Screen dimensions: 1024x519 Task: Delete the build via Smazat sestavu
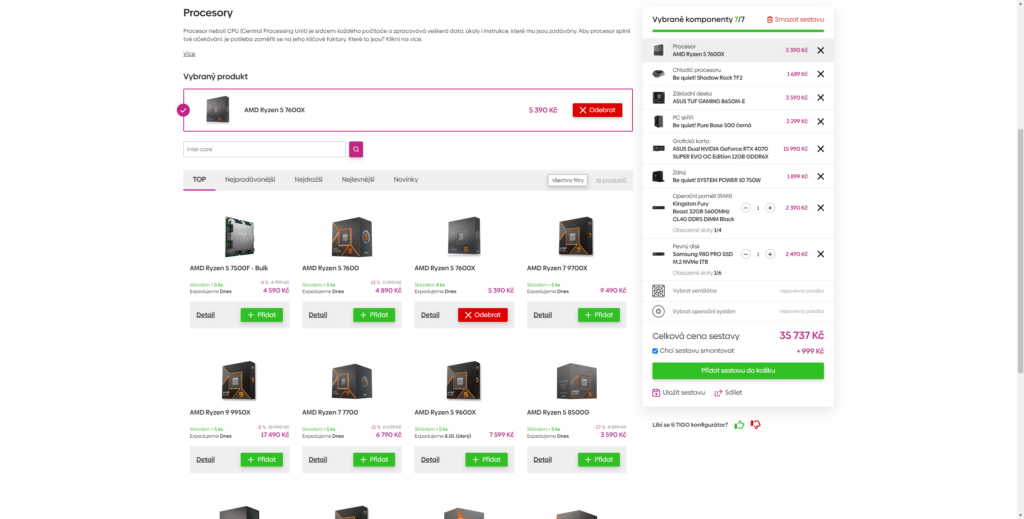[x=797, y=19]
